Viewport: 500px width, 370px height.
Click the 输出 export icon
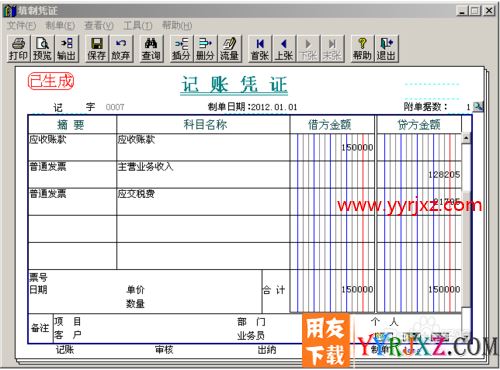[x=66, y=49]
